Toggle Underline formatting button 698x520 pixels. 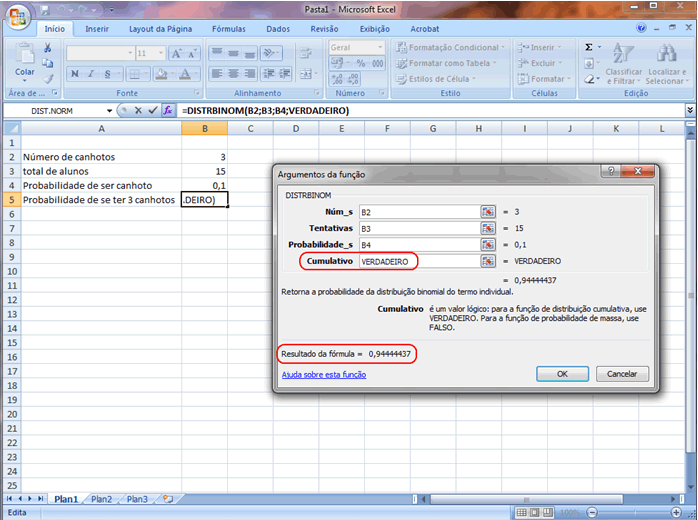105,74
